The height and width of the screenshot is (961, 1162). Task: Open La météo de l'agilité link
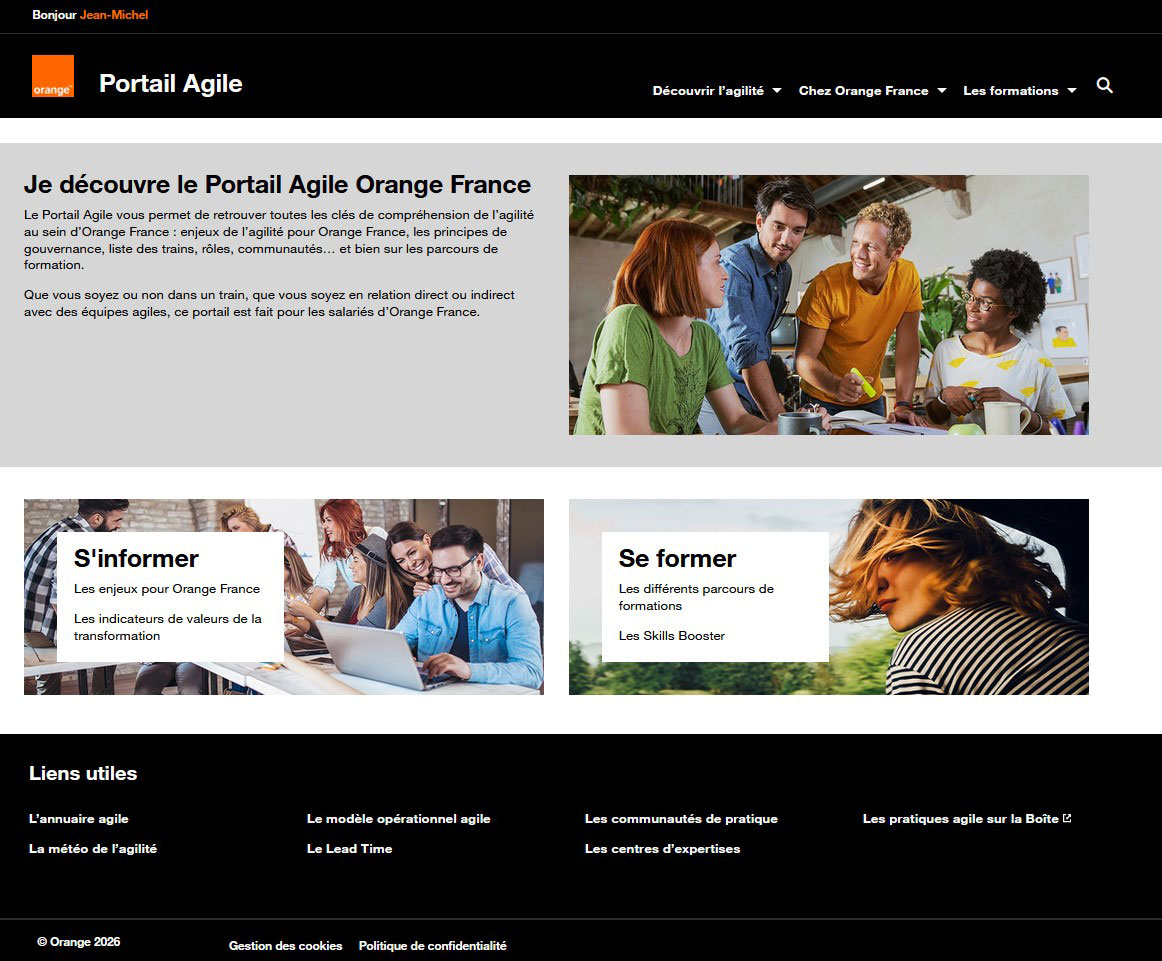[93, 849]
